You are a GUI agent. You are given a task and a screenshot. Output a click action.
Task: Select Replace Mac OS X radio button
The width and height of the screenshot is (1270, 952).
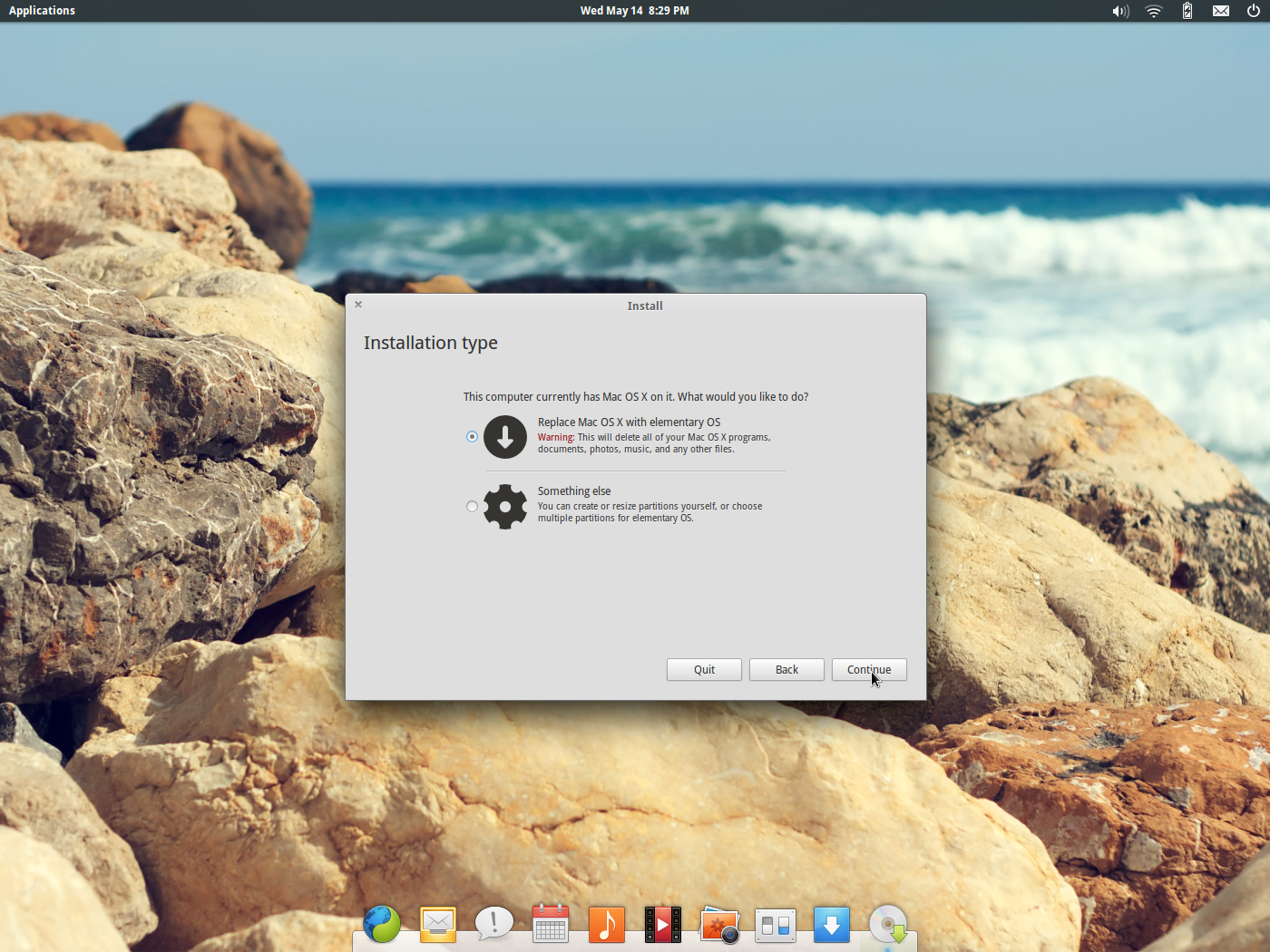[x=472, y=437]
